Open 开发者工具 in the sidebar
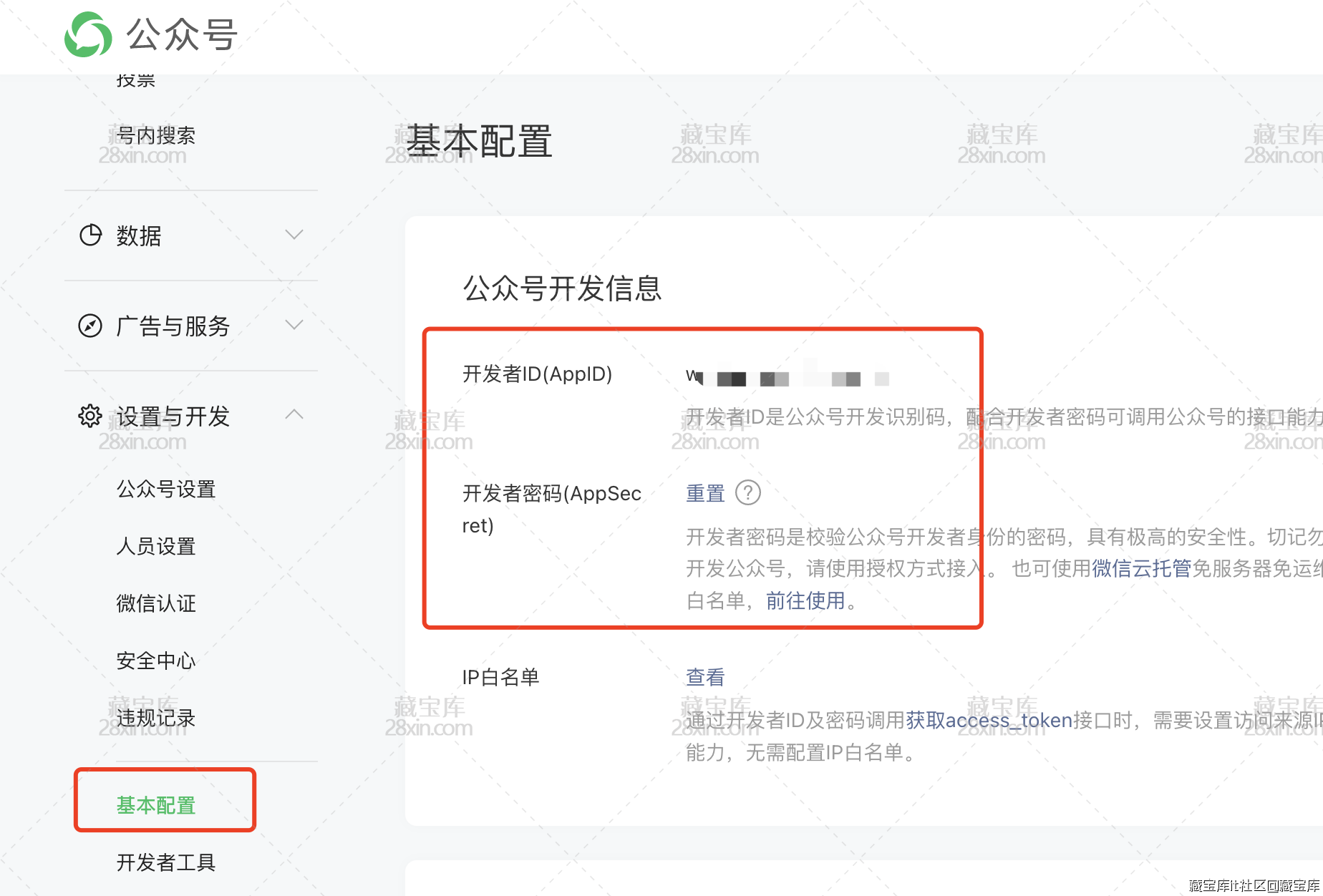 coord(166,863)
